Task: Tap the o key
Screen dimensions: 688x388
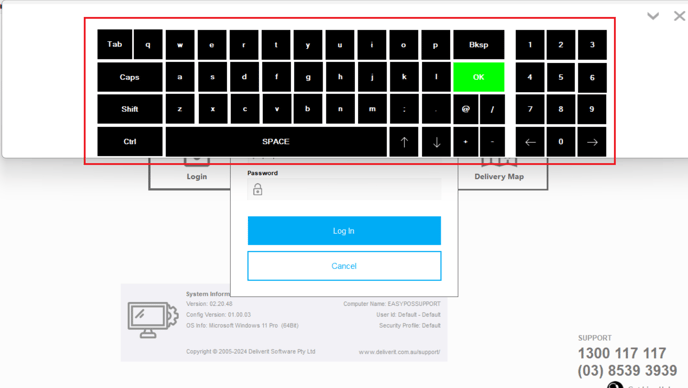Action: coord(404,45)
